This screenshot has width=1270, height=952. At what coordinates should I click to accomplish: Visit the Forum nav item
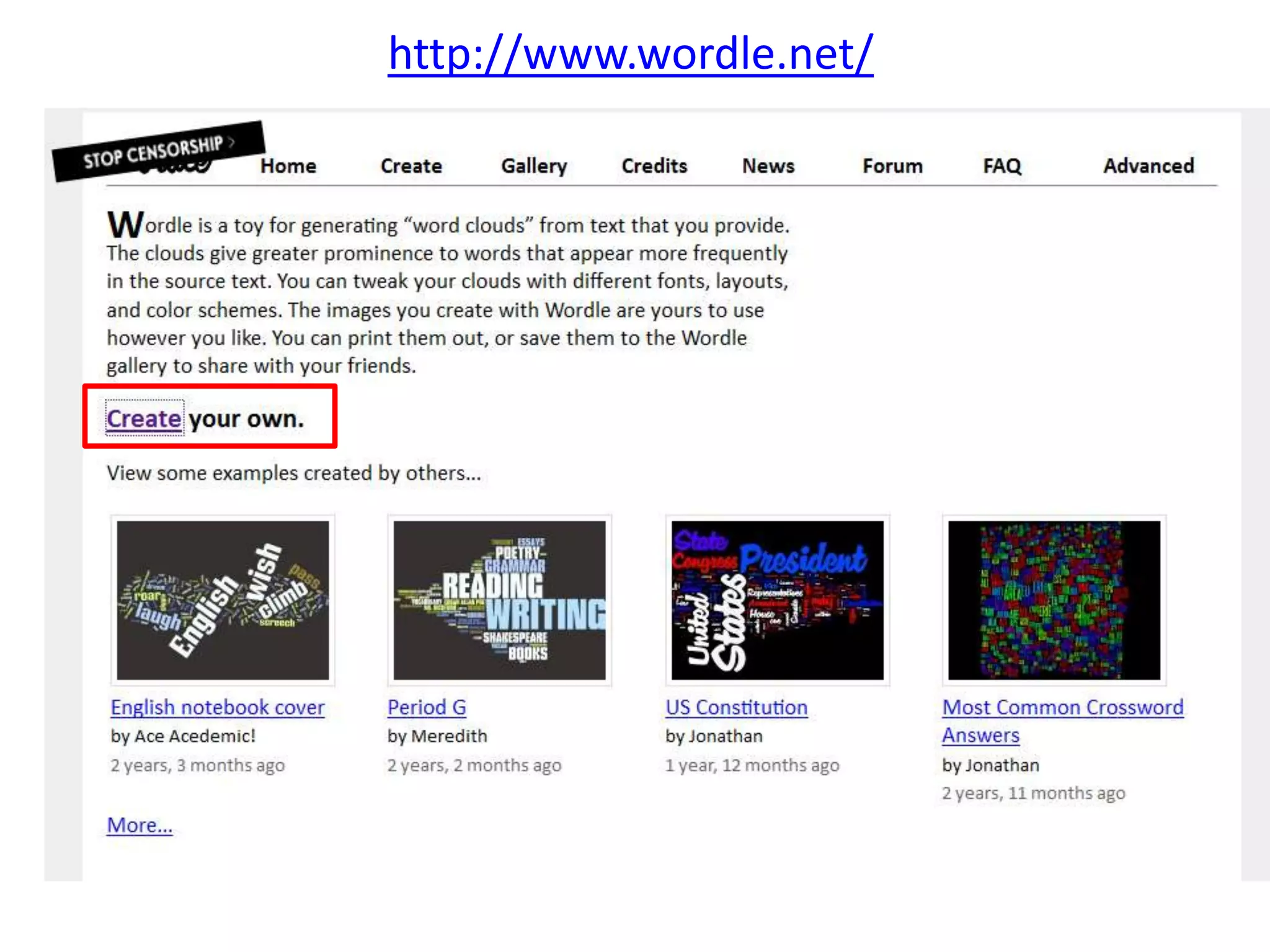pos(892,166)
